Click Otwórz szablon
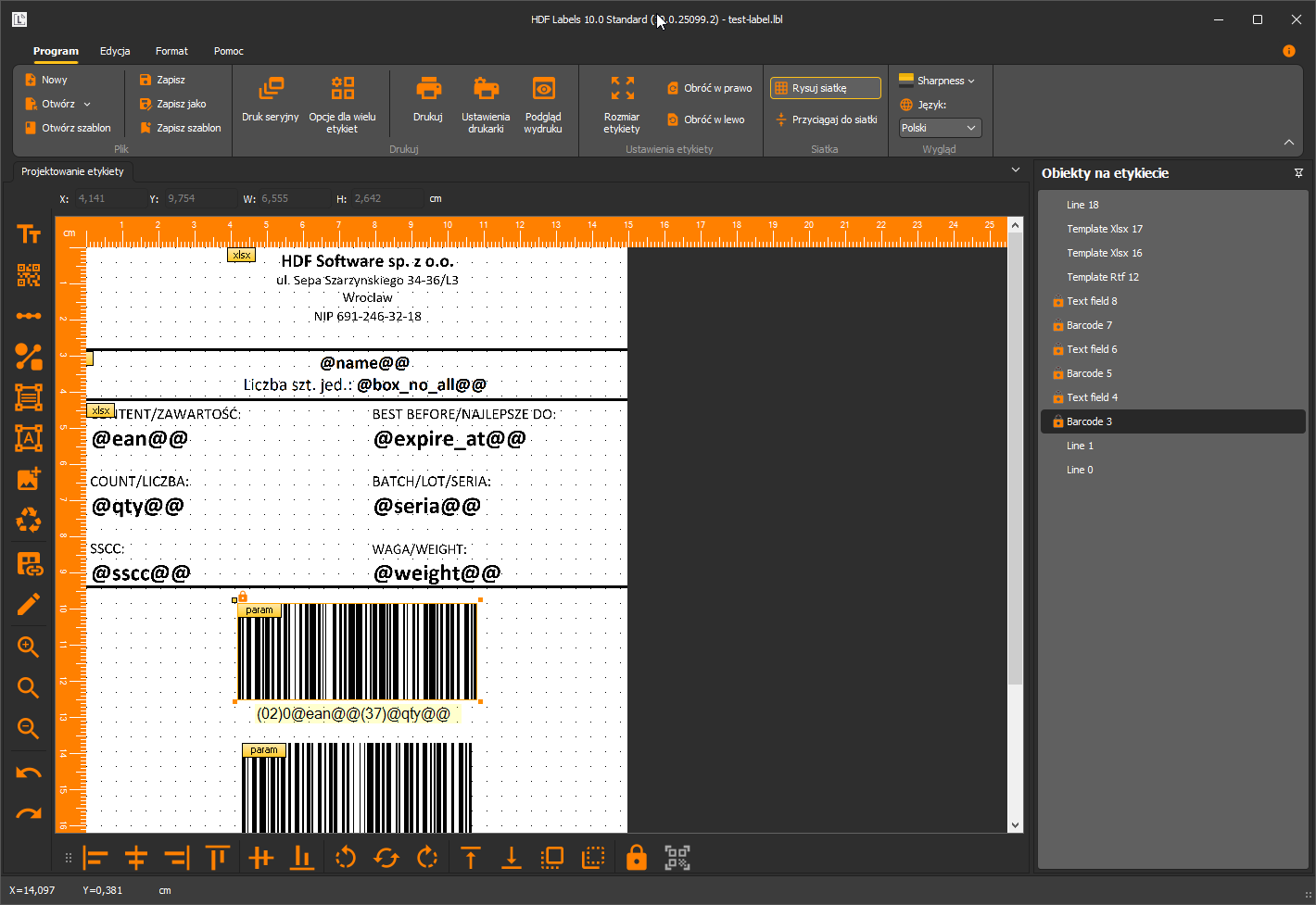The height and width of the screenshot is (905, 1316). pyautogui.click(x=68, y=128)
